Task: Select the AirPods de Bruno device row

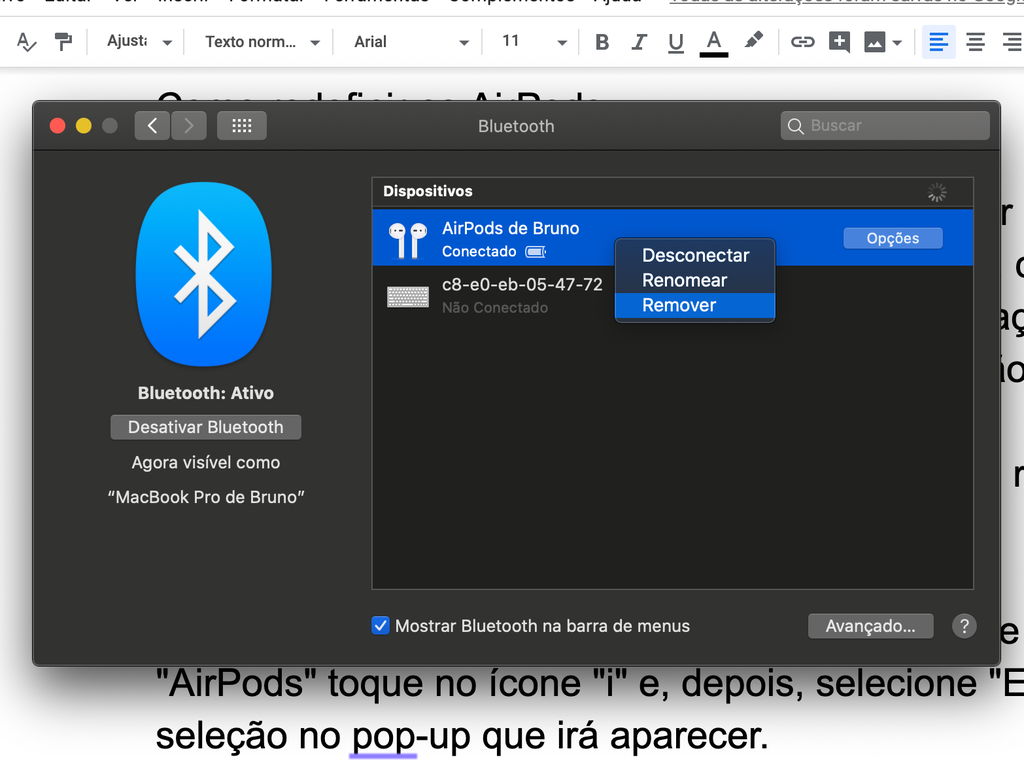Action: point(673,238)
